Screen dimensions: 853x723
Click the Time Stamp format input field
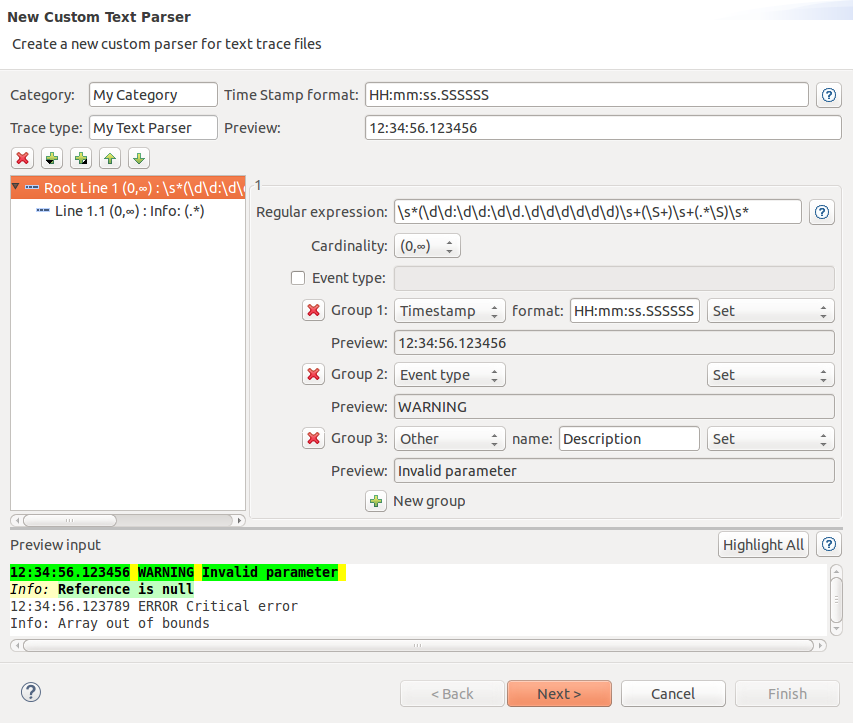coord(586,95)
